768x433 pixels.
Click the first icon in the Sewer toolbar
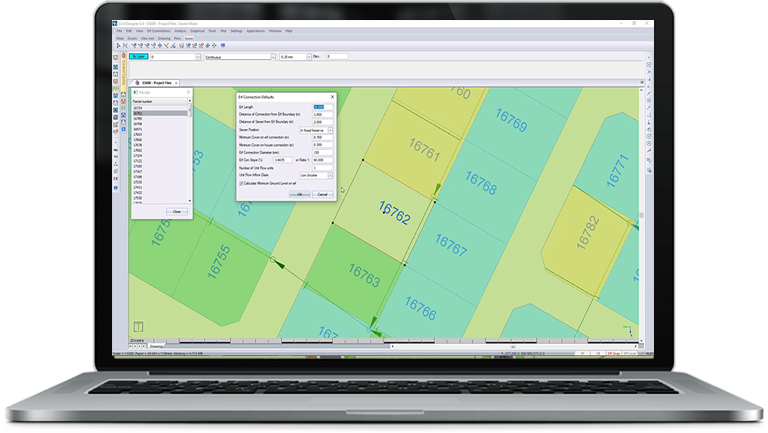[117, 45]
